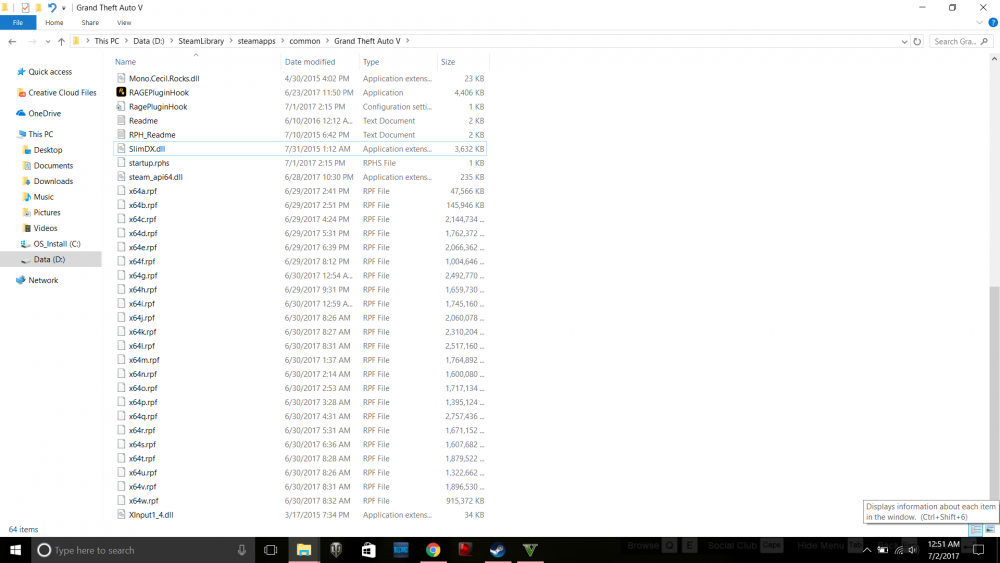
Task: Select Data (D:) in navigation pane
Action: (x=49, y=260)
